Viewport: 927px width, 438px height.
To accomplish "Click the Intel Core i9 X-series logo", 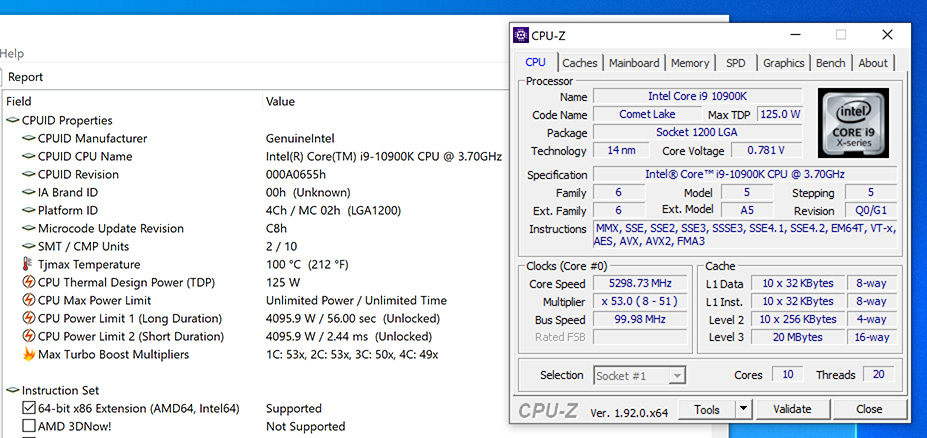I will 853,123.
